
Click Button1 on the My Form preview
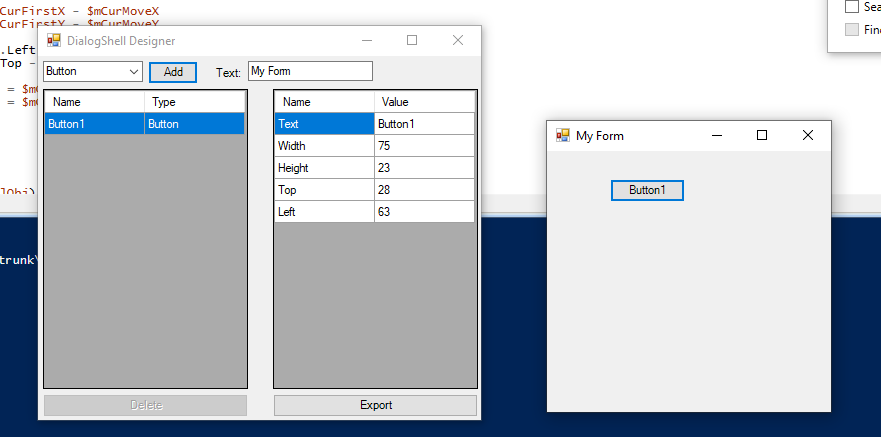pyautogui.click(x=647, y=190)
